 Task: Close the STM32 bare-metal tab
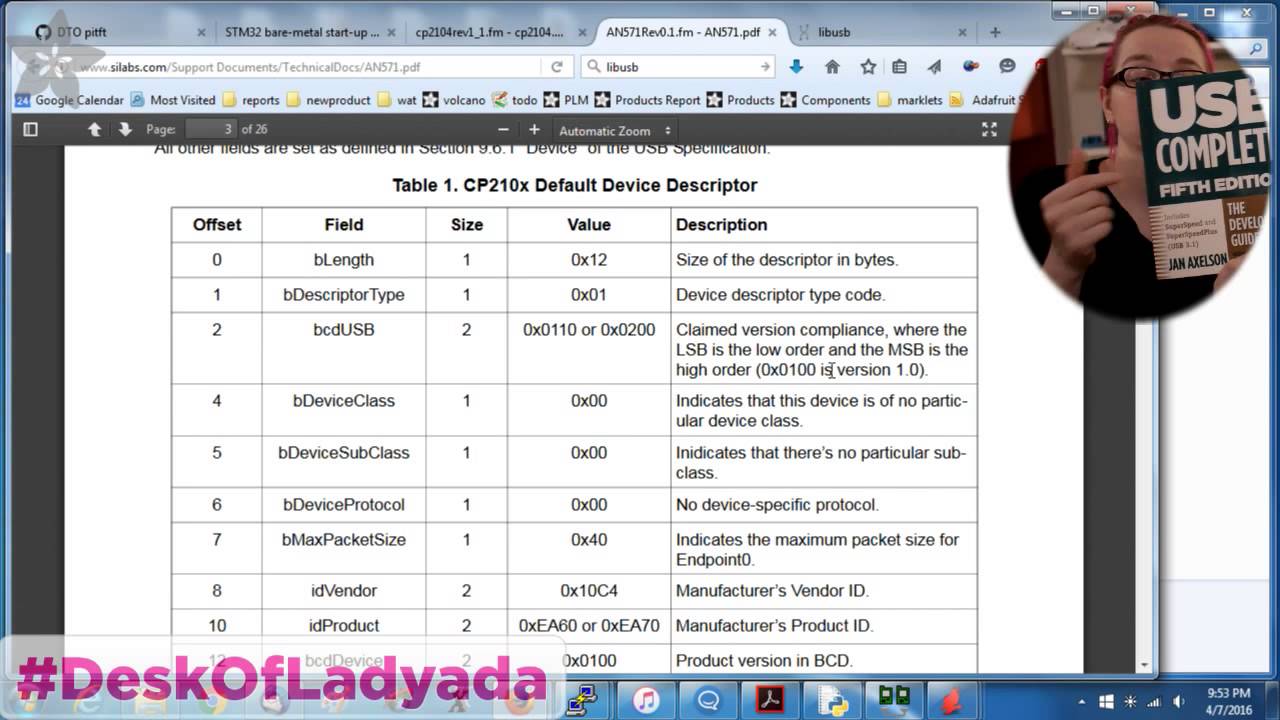[391, 32]
